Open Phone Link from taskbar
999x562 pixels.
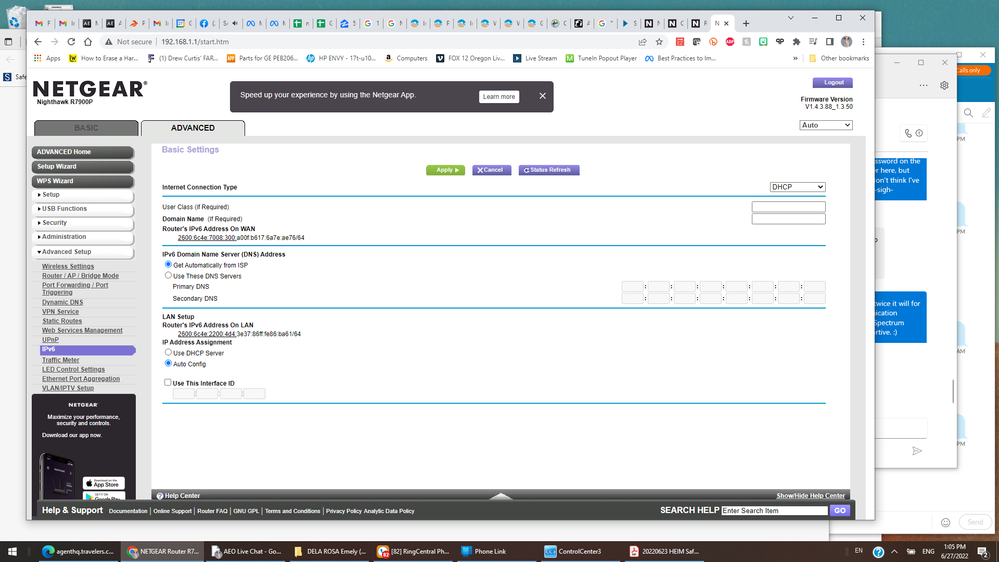point(490,551)
